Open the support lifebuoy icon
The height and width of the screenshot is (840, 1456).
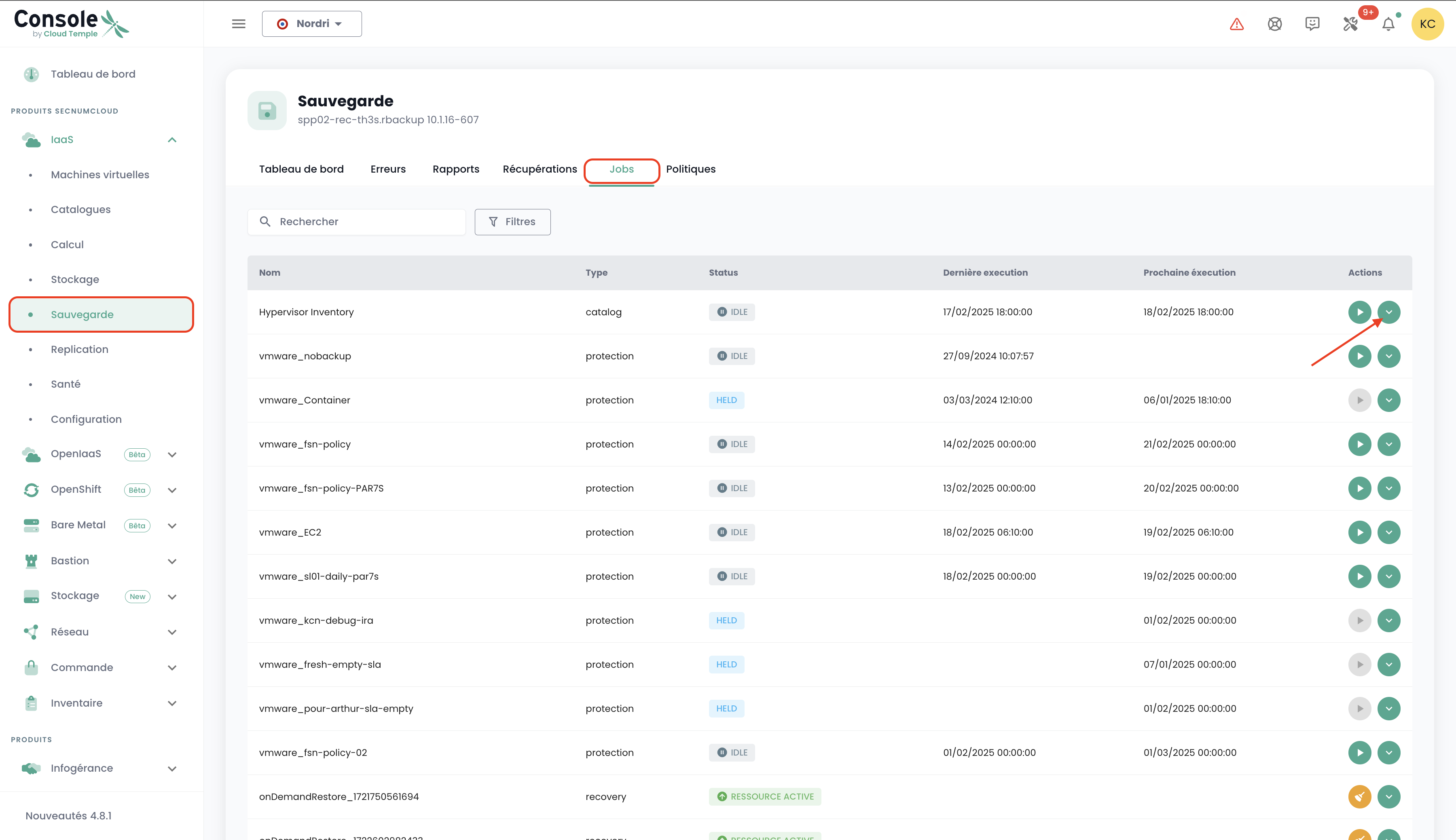point(1274,24)
